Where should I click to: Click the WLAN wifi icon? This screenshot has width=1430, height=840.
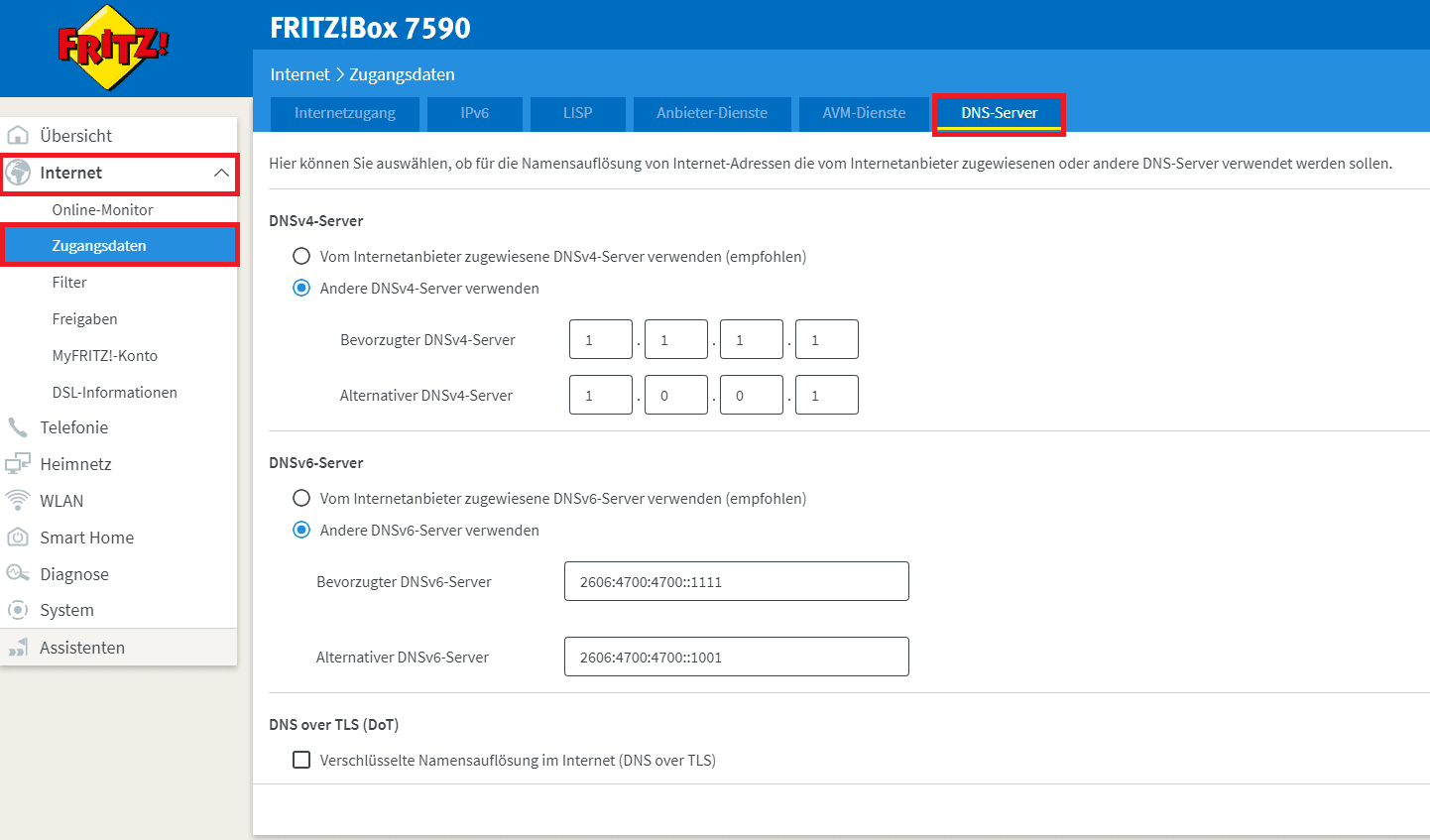(18, 501)
